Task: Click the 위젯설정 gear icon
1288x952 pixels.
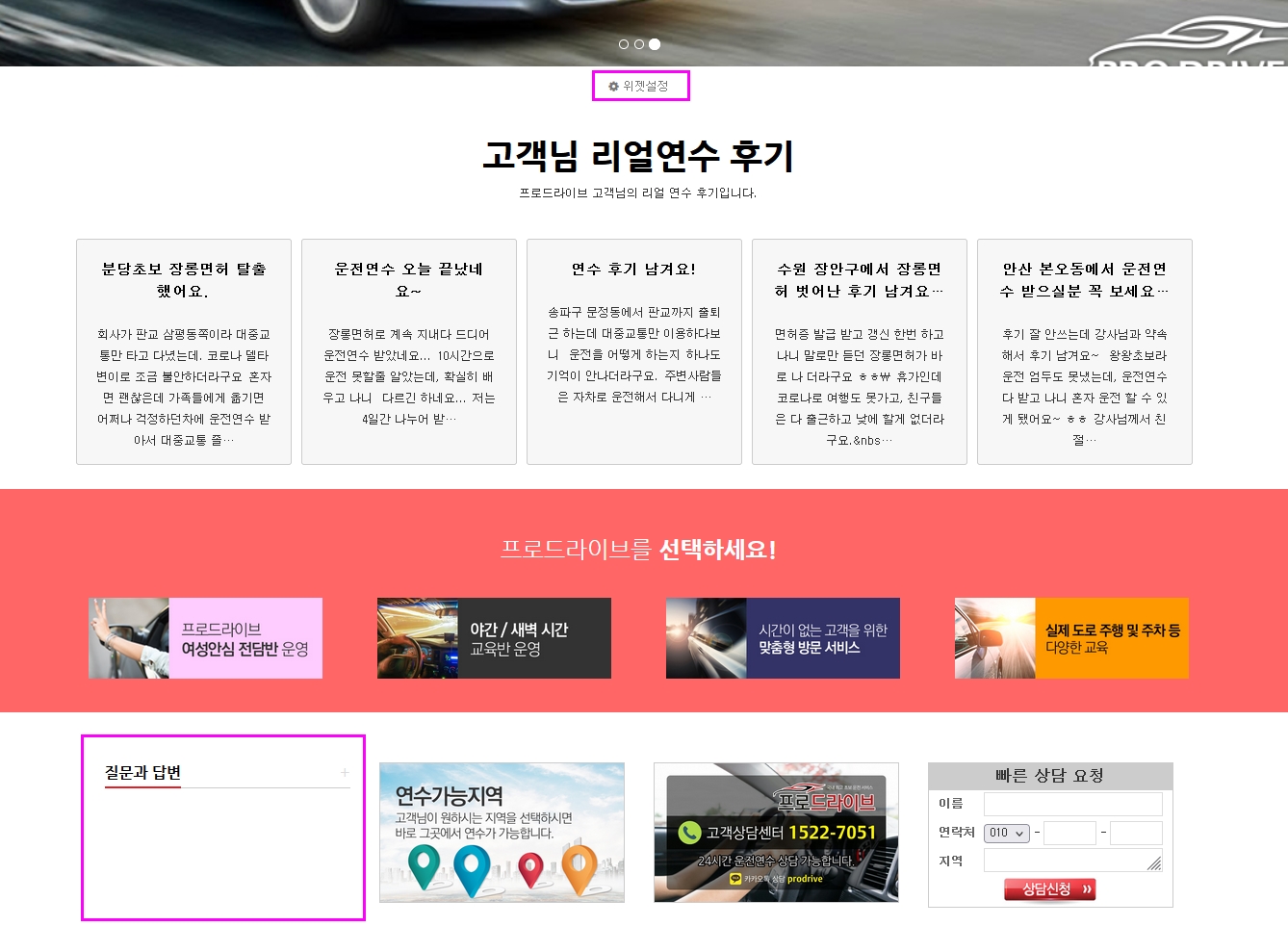Action: tap(613, 87)
